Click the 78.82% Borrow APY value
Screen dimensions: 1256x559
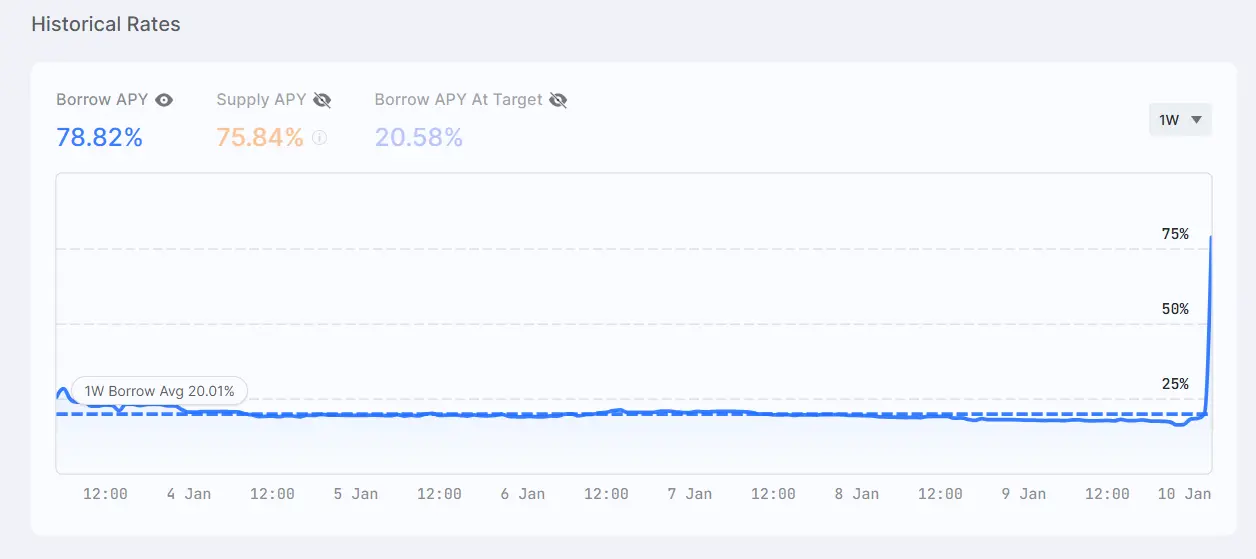[x=99, y=137]
